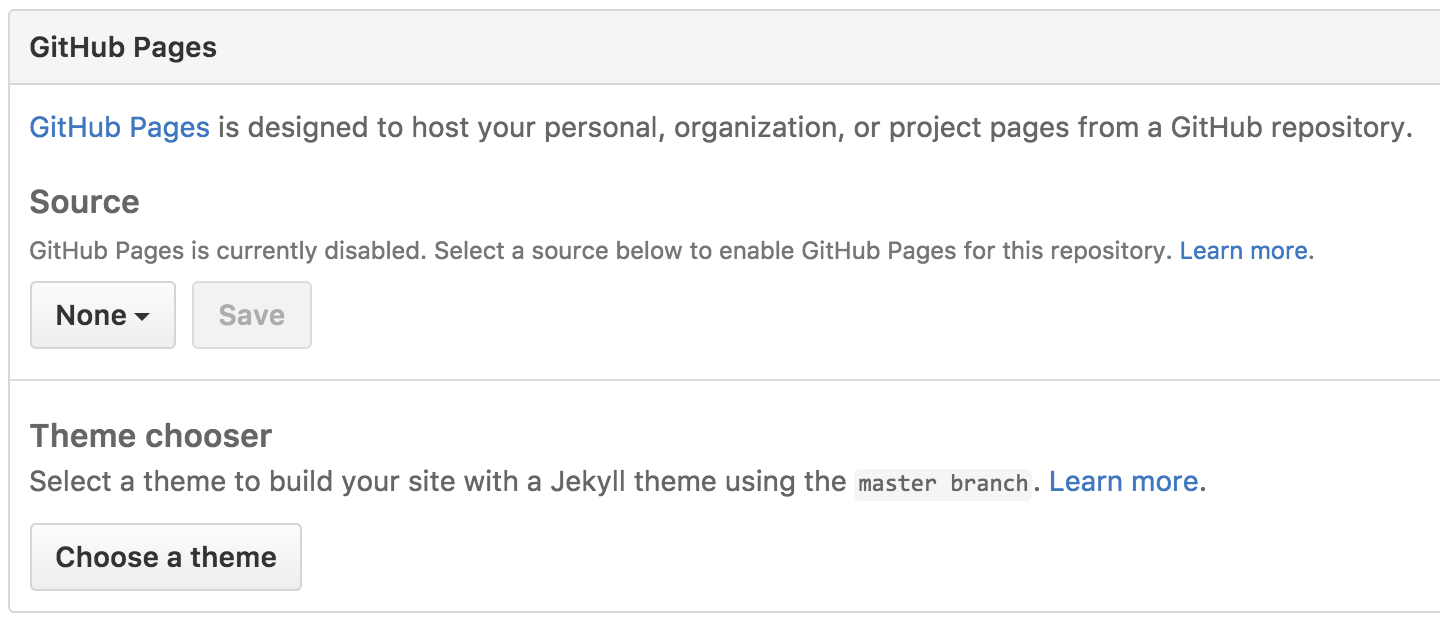Click the GitHub Pages panel header
The image size is (1440, 620).
coord(123,46)
